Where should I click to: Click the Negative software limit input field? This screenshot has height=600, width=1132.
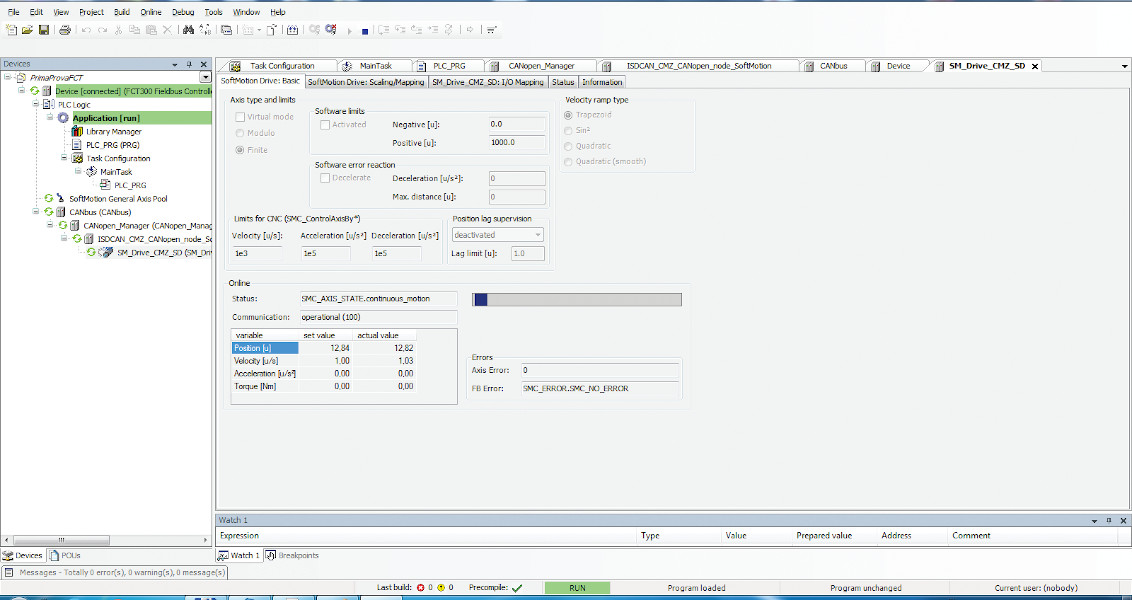(517, 124)
